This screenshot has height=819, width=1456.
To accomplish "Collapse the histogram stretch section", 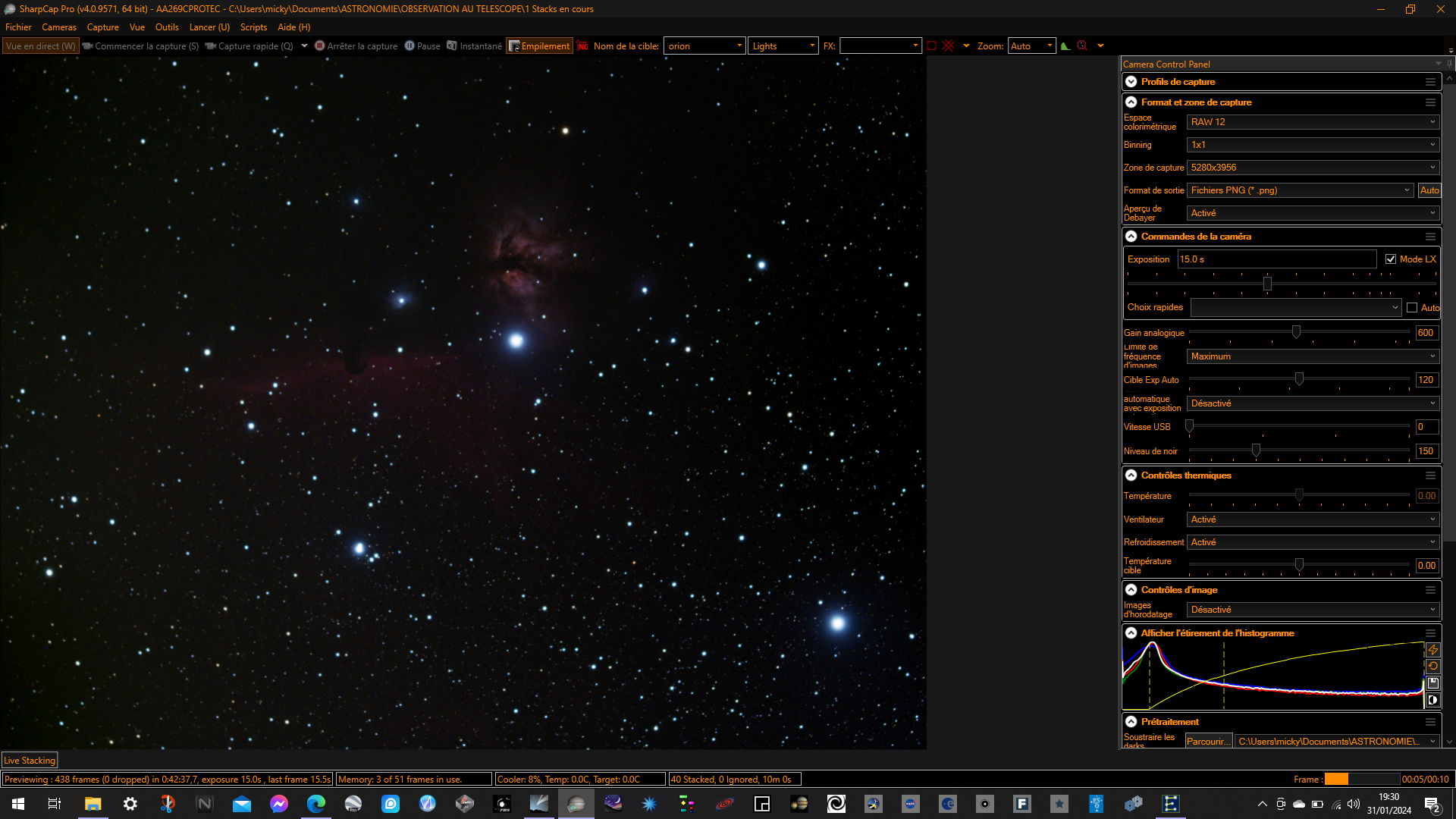I will (1131, 633).
